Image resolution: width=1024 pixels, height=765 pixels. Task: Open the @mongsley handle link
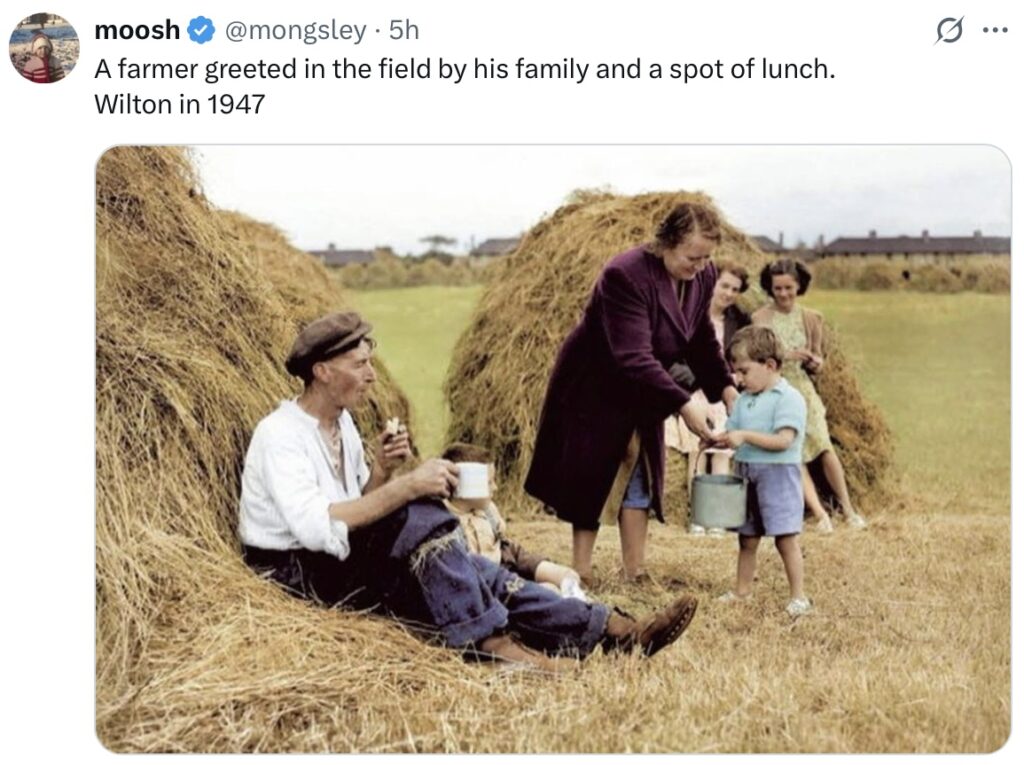pyautogui.click(x=295, y=31)
